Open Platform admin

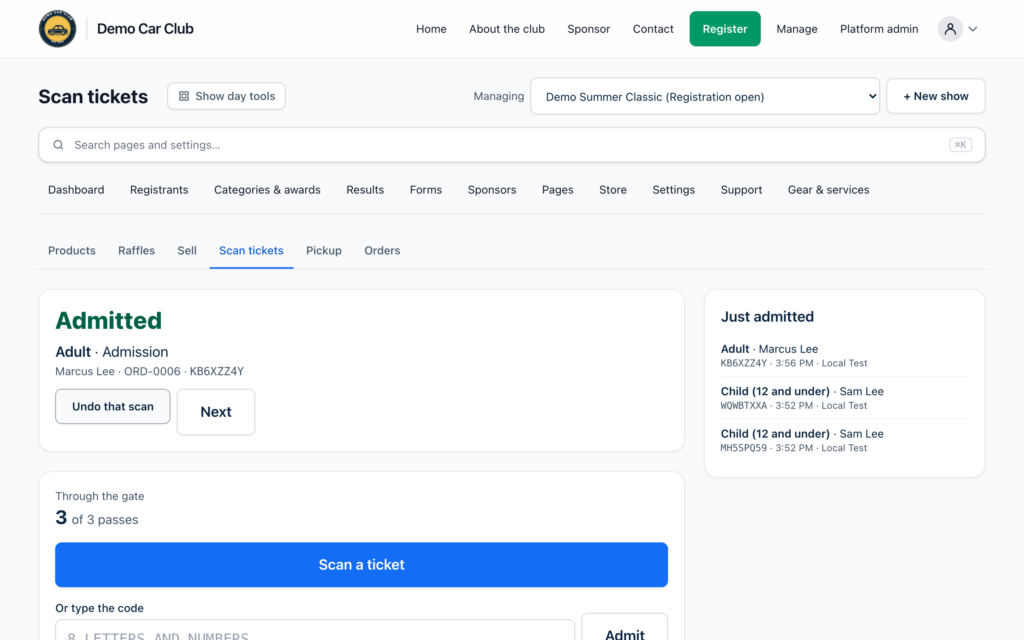pos(879,29)
